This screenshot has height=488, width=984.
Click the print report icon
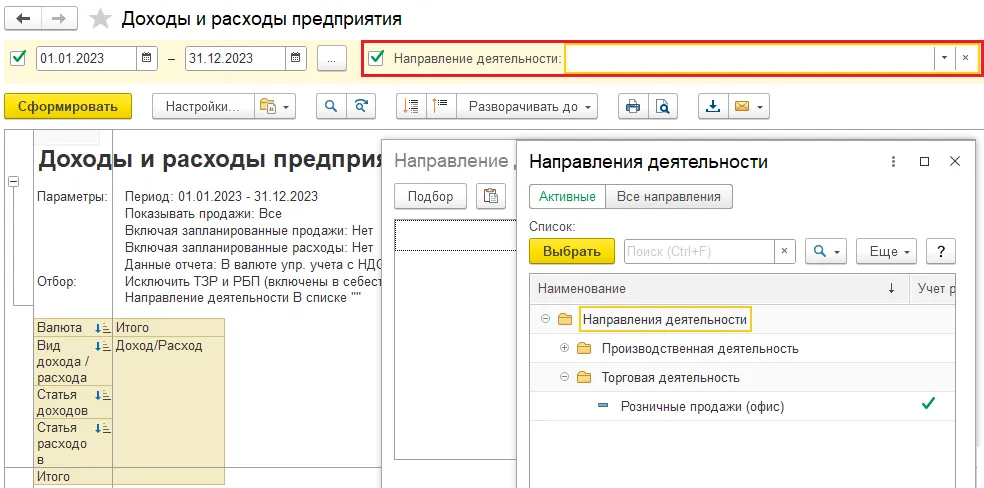point(632,106)
